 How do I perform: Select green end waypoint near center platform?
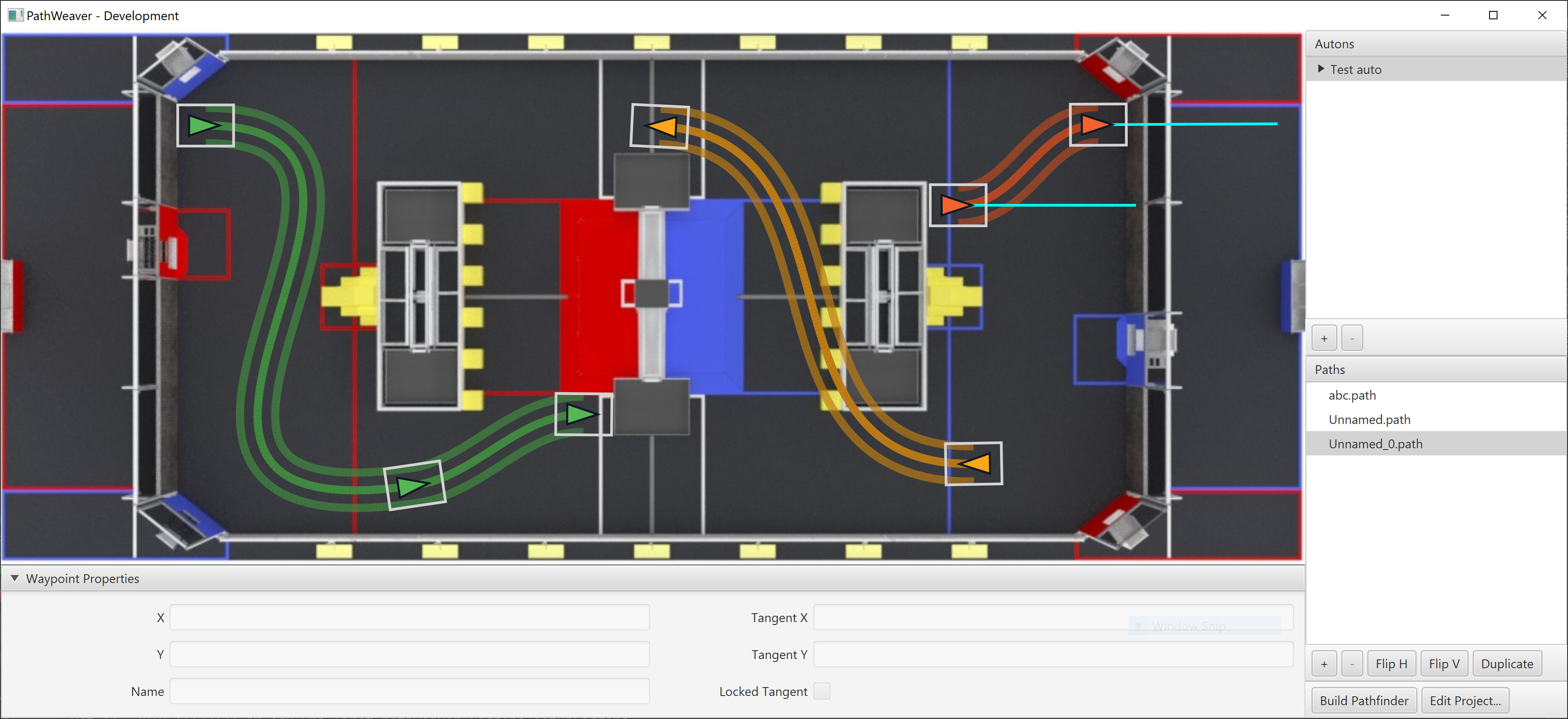(583, 414)
